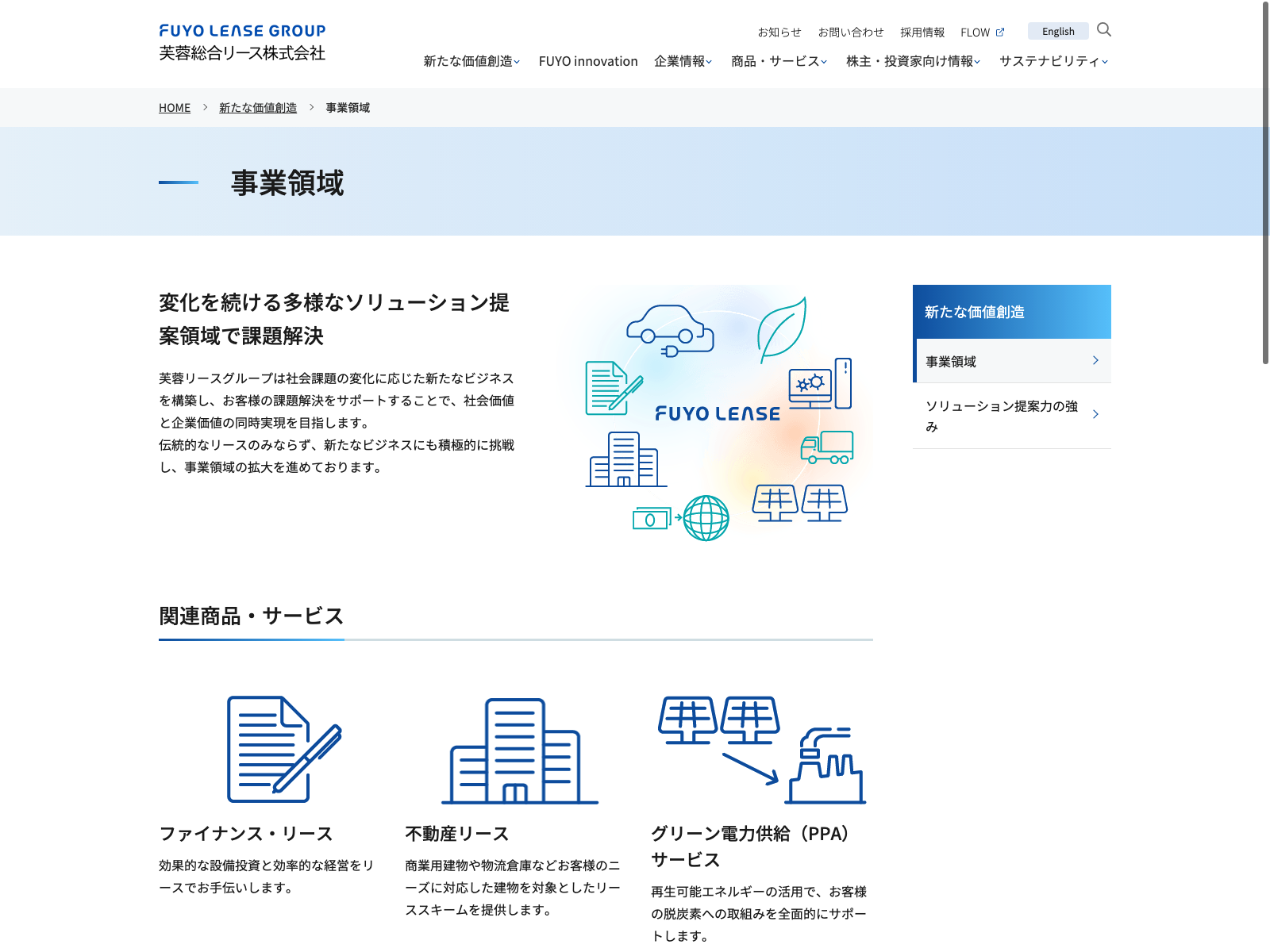Click the HOME breadcrumb link
This screenshot has width=1270, height=952.
[x=175, y=108]
